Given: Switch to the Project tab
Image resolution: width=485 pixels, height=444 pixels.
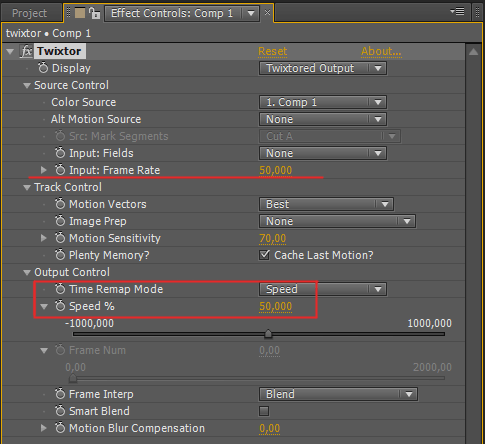Looking at the screenshot, I should [x=30, y=13].
